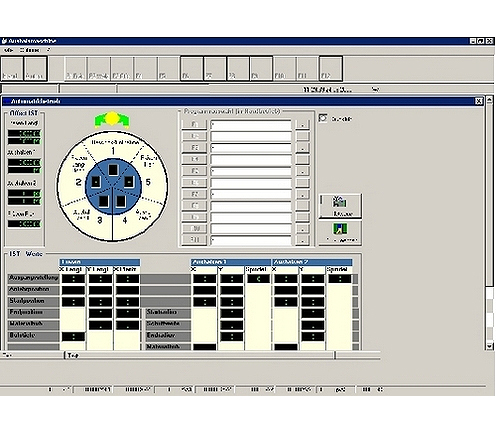The width and height of the screenshot is (496, 432).
Task: Click the green and yellow gripper icon above the rotary table
Action: coord(112,120)
